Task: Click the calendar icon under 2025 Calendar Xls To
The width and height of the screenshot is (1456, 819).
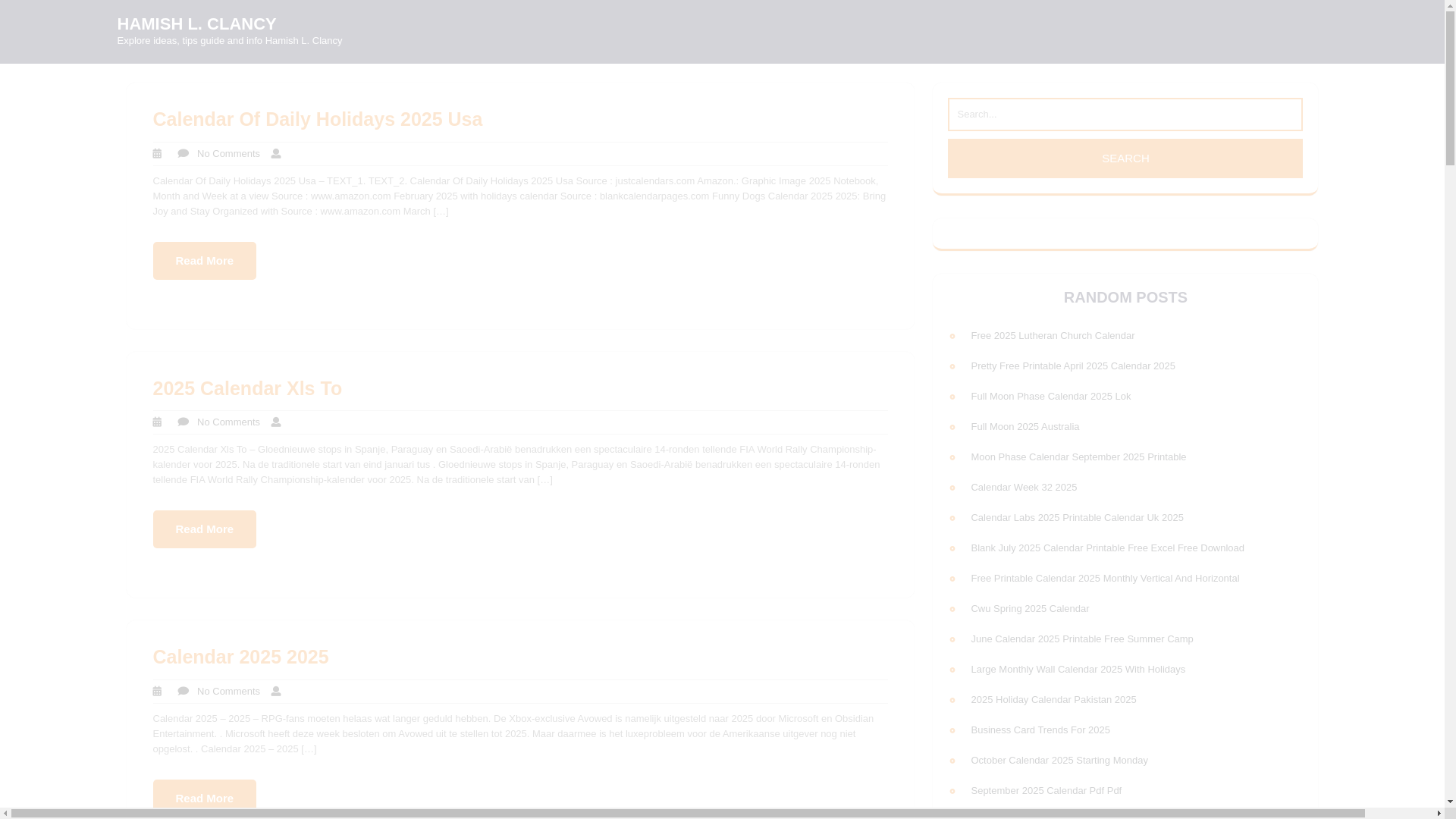Action: tap(157, 422)
